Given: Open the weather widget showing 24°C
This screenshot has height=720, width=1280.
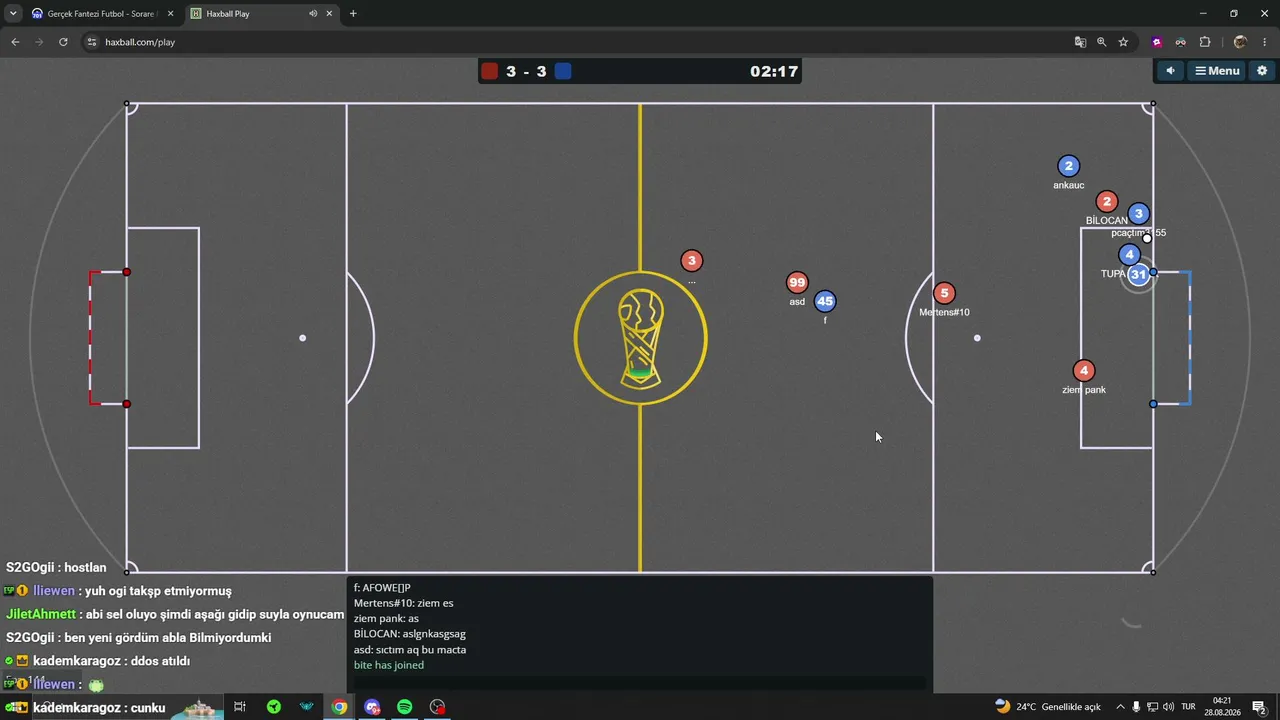Looking at the screenshot, I should pyautogui.click(x=1047, y=707).
